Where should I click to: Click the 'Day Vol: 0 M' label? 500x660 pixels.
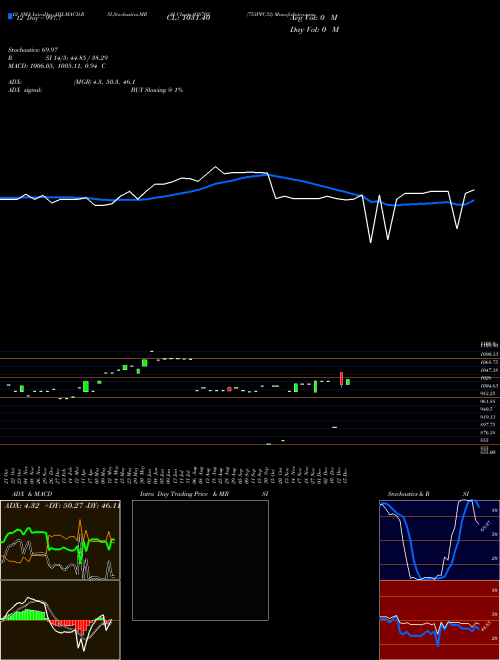(314, 29)
